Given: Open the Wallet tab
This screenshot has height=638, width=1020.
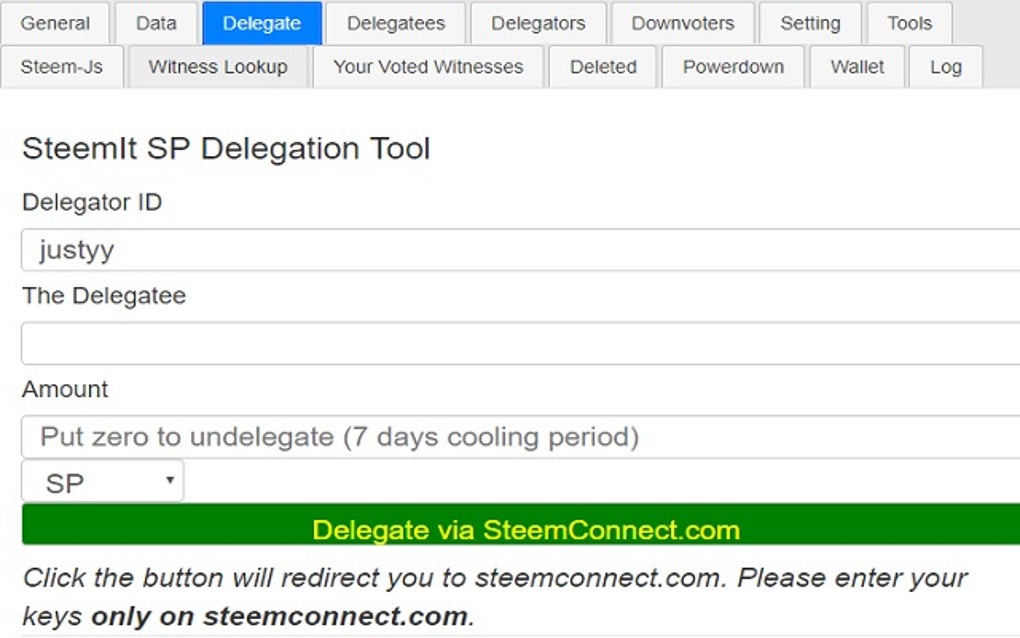Looking at the screenshot, I should (857, 66).
